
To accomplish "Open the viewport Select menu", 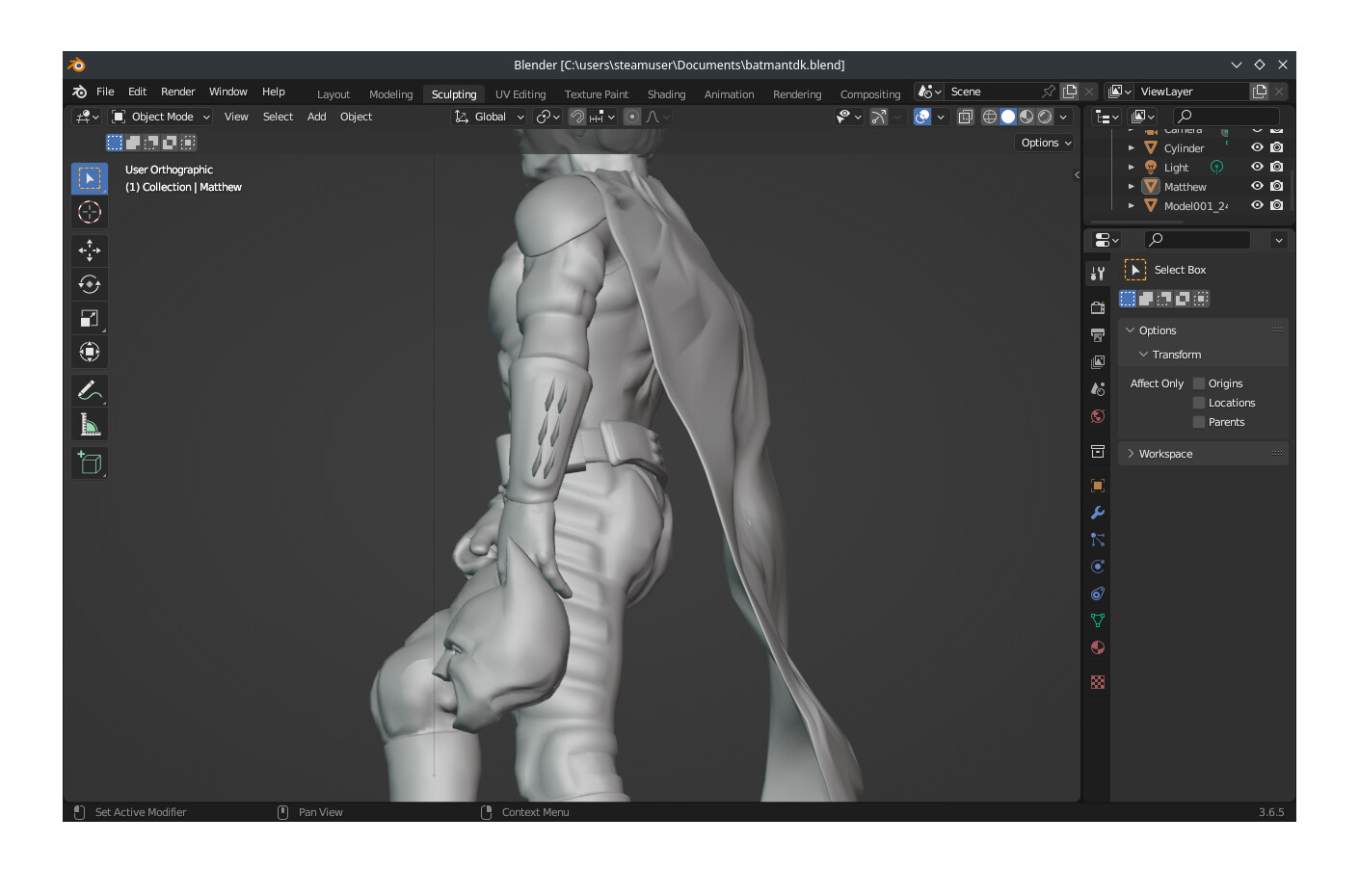I will point(278,117).
